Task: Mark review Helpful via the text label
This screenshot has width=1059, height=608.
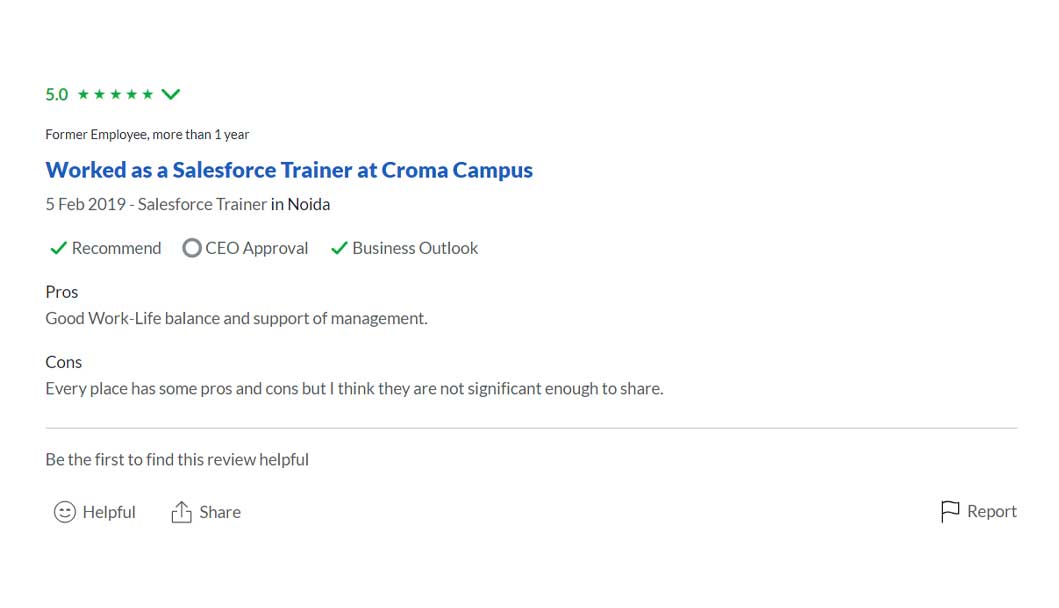Action: [109, 512]
